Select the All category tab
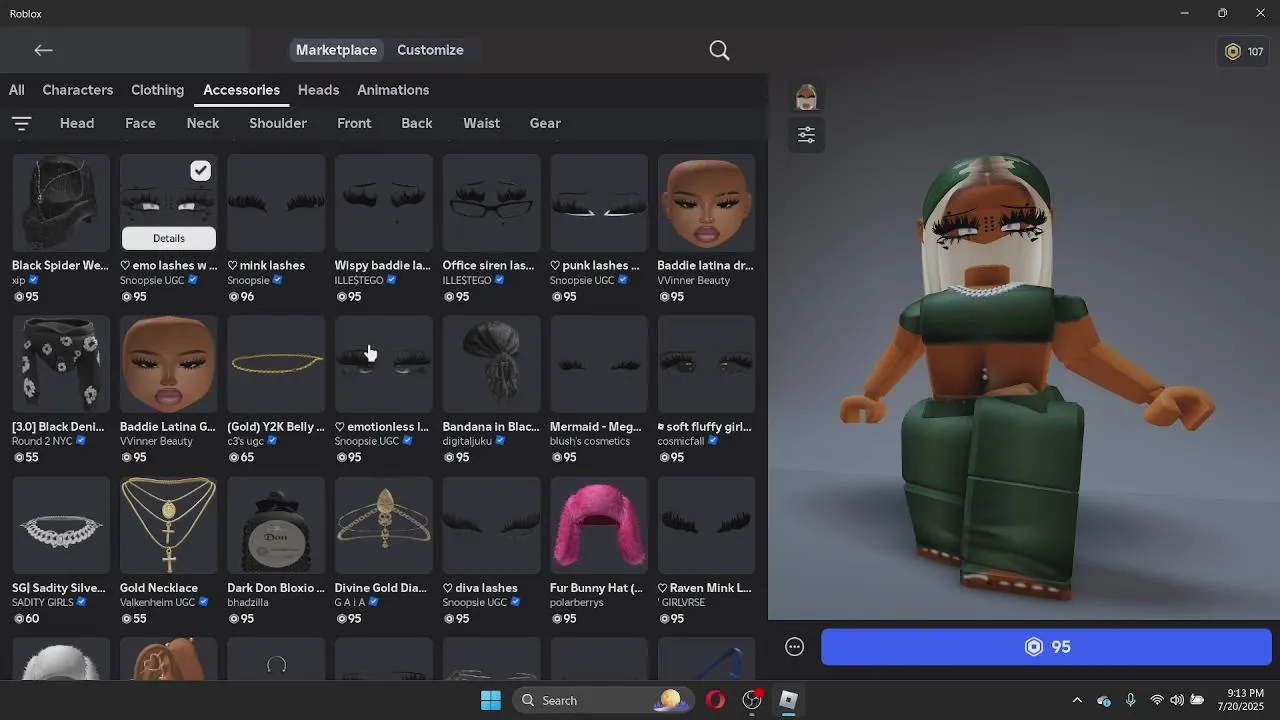Image resolution: width=1280 pixels, height=720 pixels. (17, 90)
